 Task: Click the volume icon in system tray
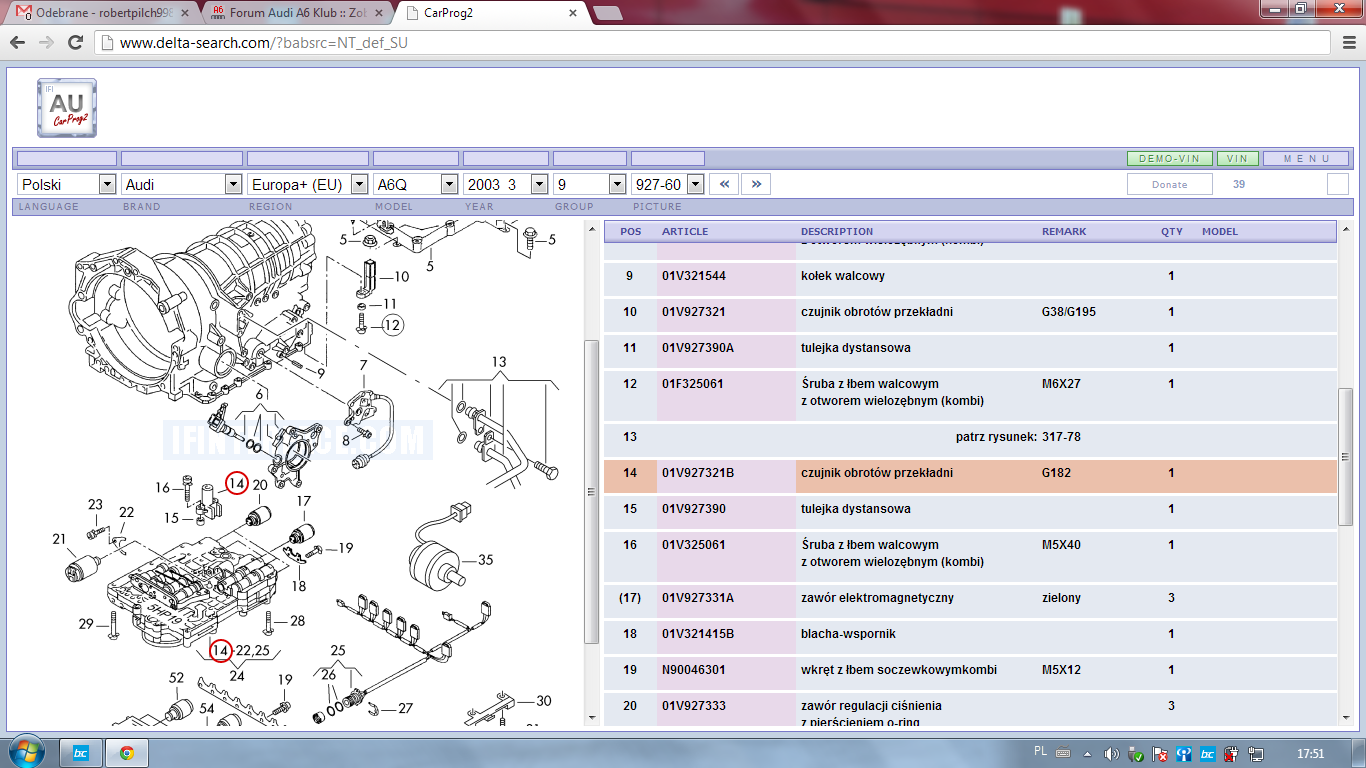[1110, 753]
